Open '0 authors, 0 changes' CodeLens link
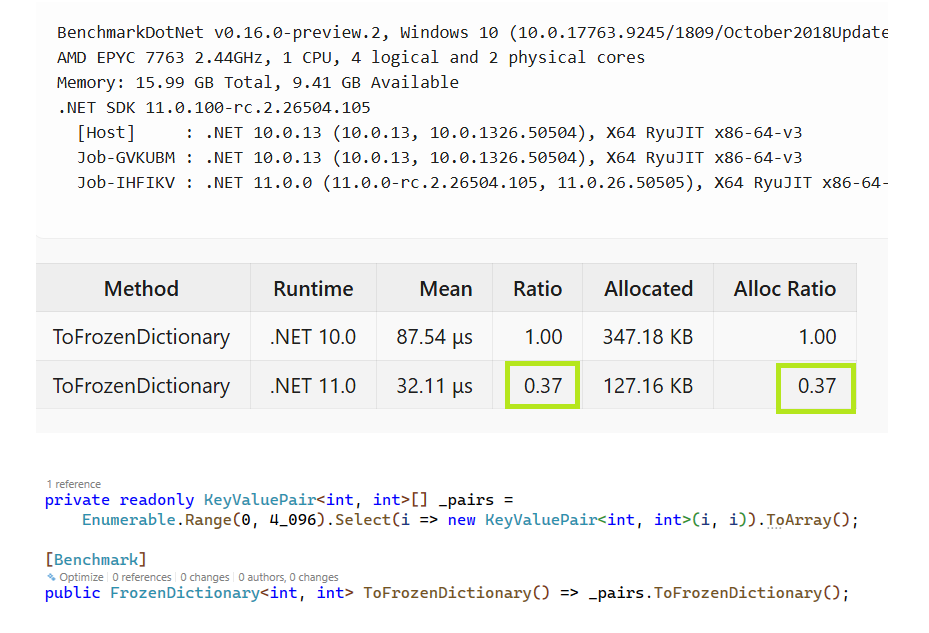Screen dimensions: 929x633 pyautogui.click(x=289, y=577)
